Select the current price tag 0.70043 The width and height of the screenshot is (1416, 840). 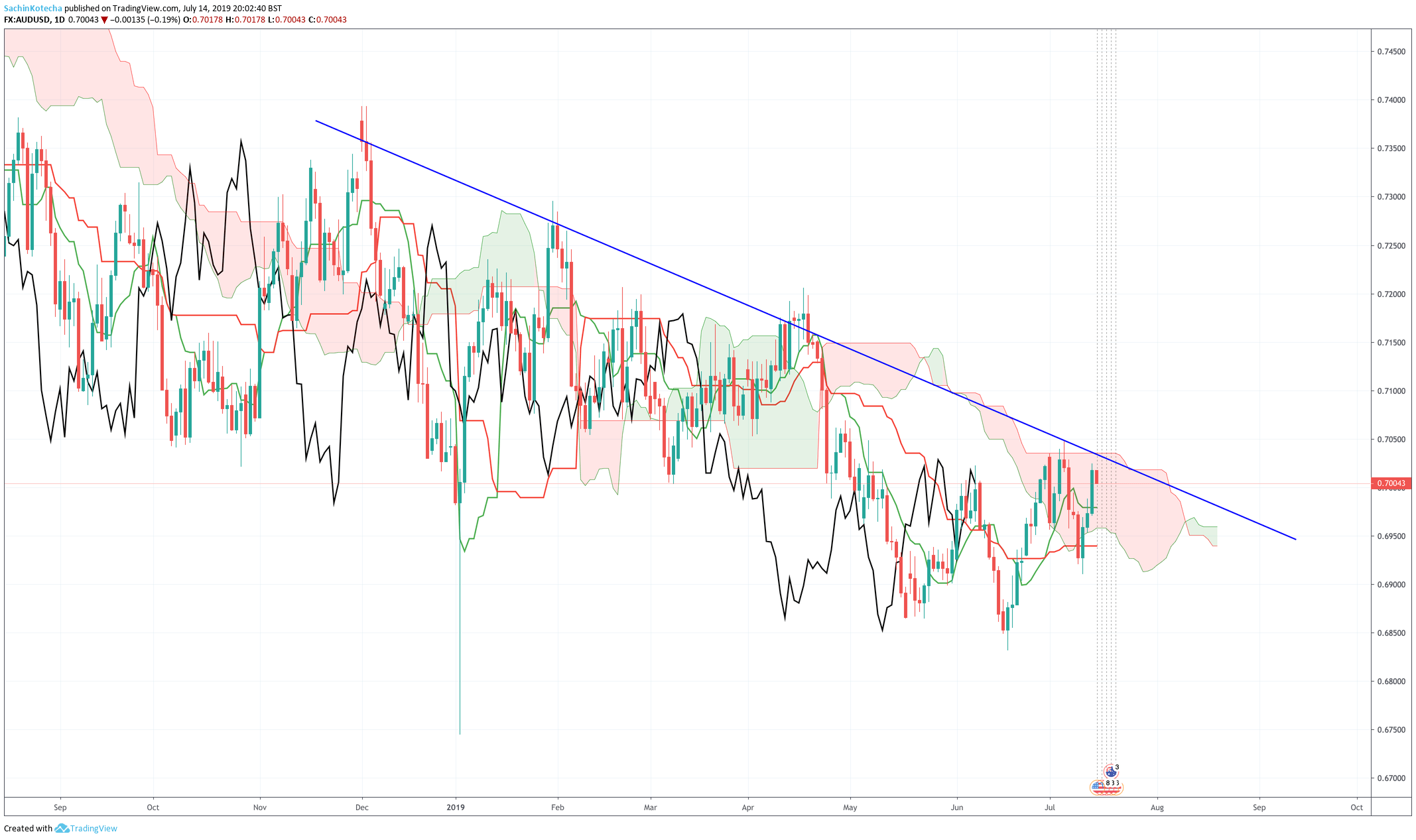coord(1391,483)
